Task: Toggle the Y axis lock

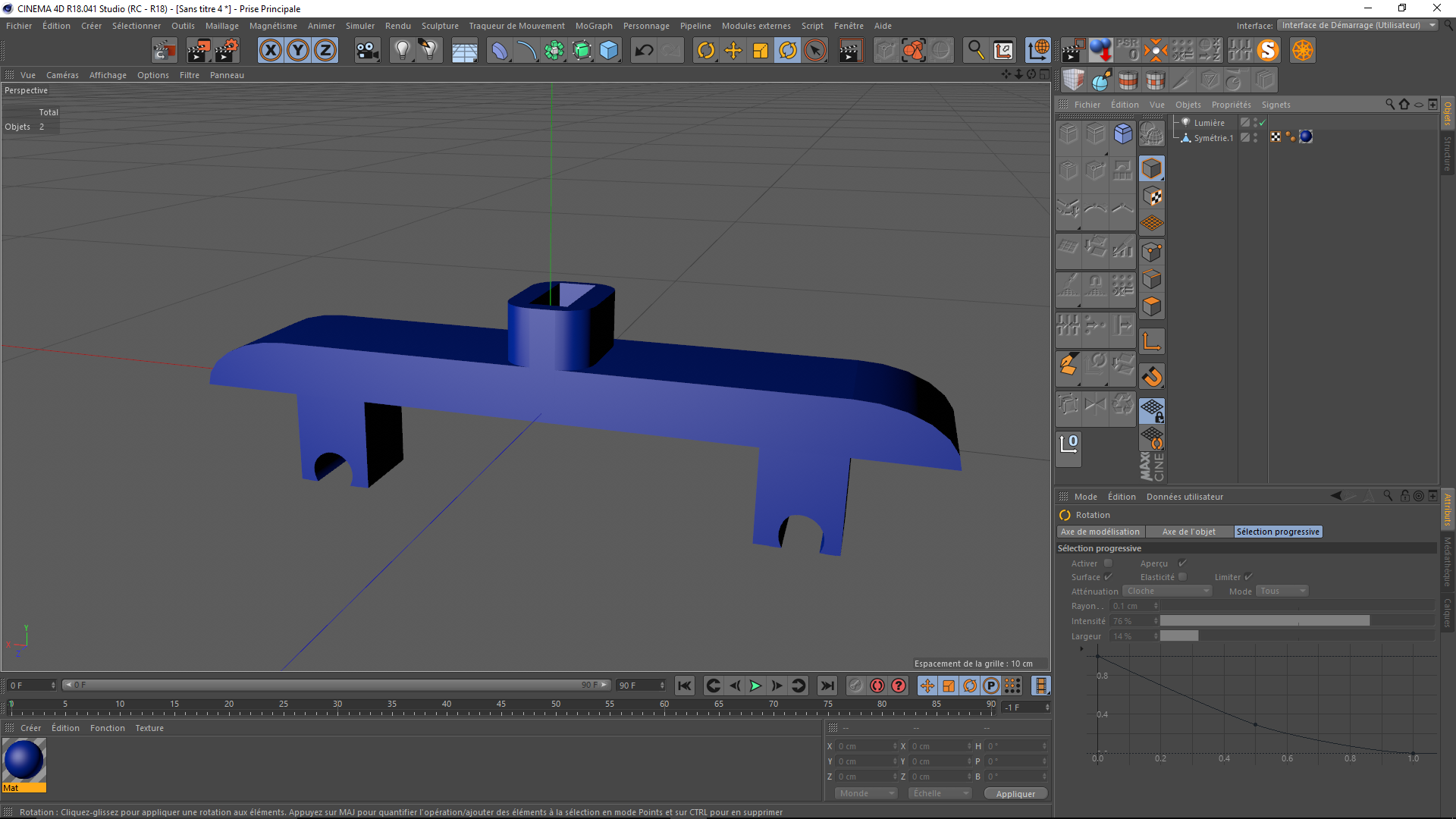Action: click(298, 51)
